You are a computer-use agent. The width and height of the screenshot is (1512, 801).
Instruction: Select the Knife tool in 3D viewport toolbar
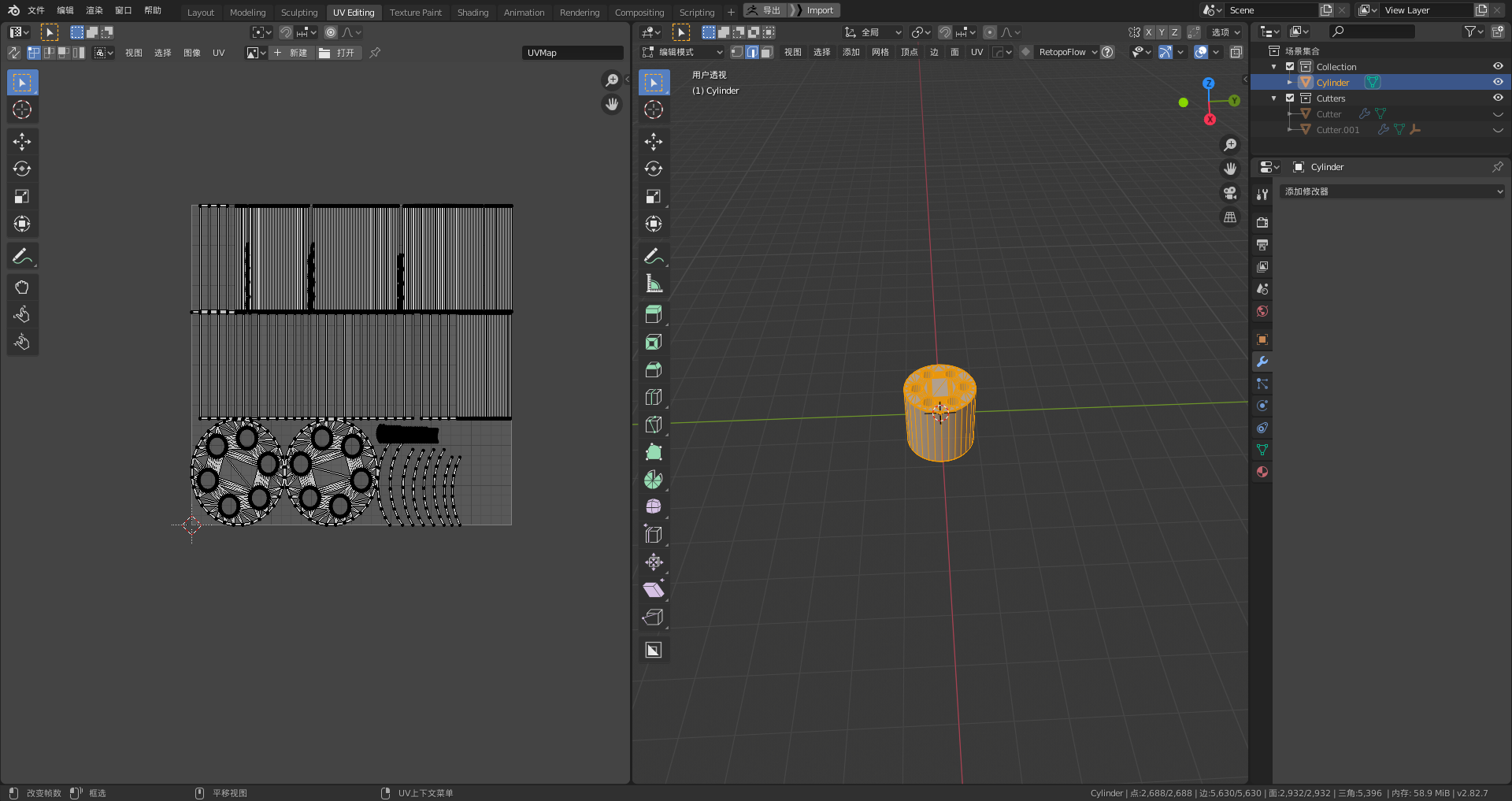(653, 425)
